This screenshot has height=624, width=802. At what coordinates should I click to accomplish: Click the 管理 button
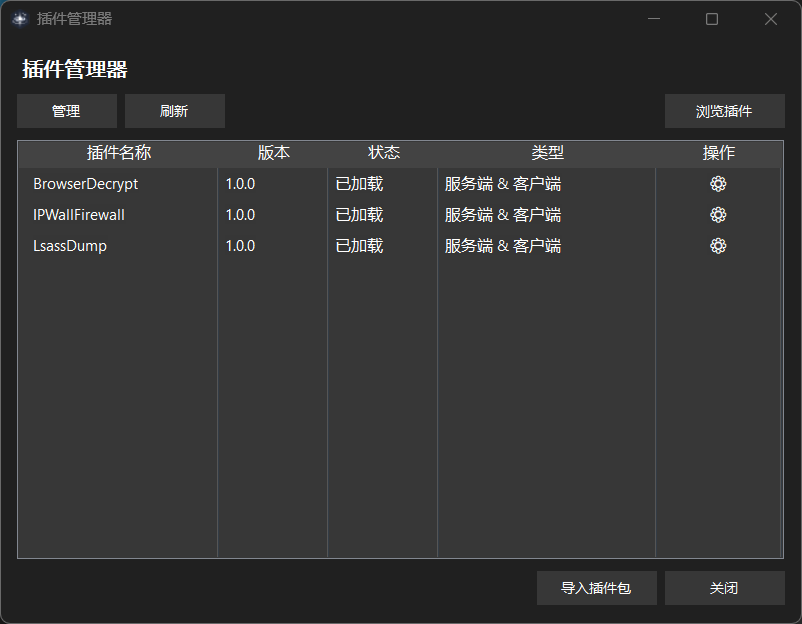[x=67, y=111]
